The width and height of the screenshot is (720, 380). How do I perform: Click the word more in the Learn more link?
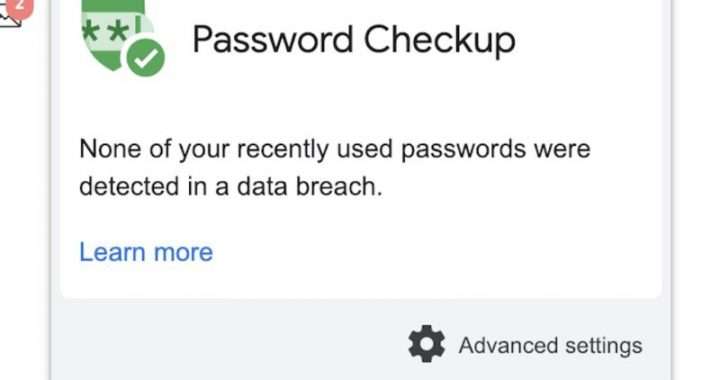point(183,253)
